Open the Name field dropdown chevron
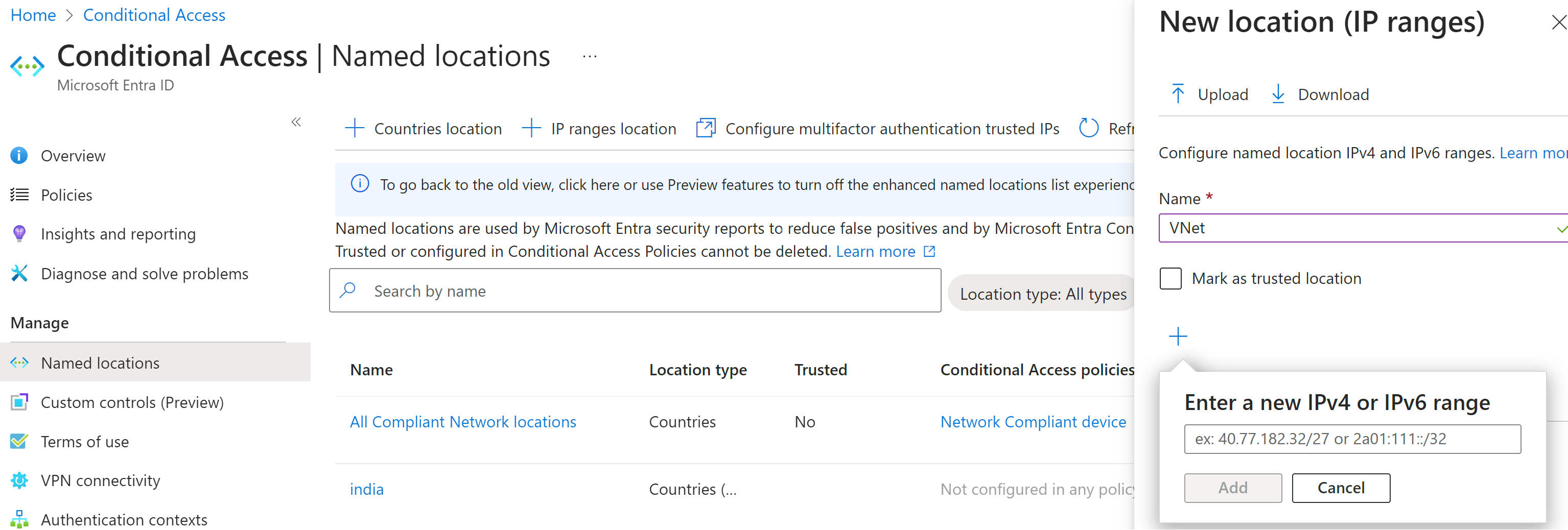 1561,228
